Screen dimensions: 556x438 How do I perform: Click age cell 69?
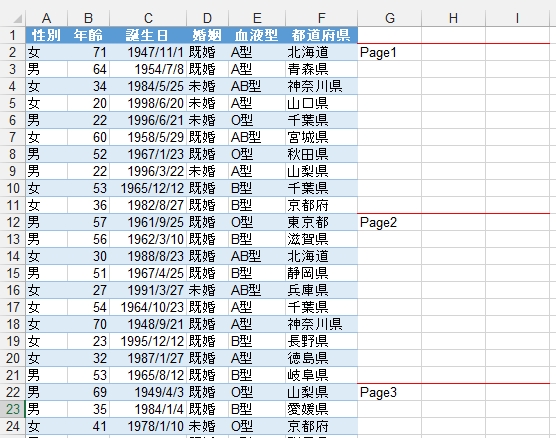point(88,392)
